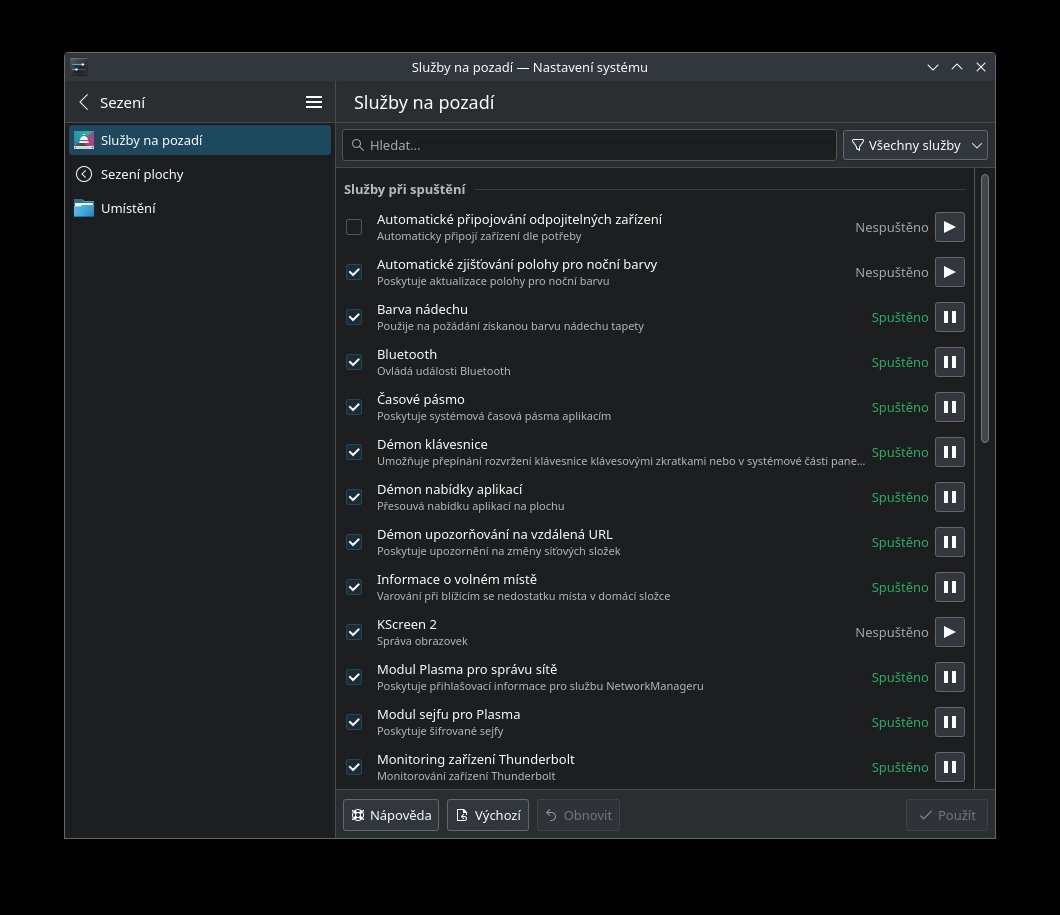Enable Automatické připojování odpojitelných zařízení checkbox
The width and height of the screenshot is (1060, 915).
(354, 227)
